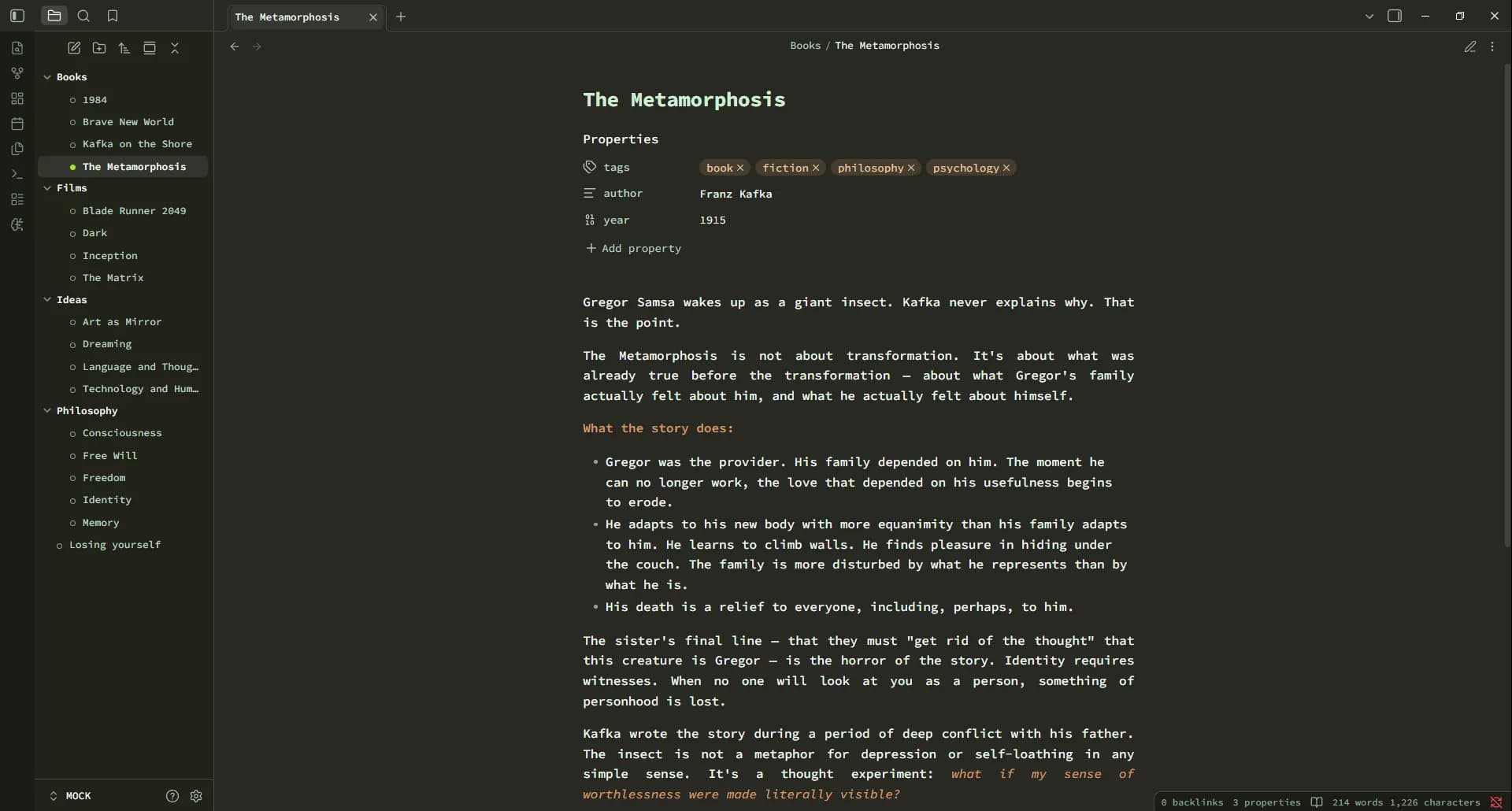Image resolution: width=1512 pixels, height=811 pixels.
Task: Open the Free Will note
Action: 110,456
